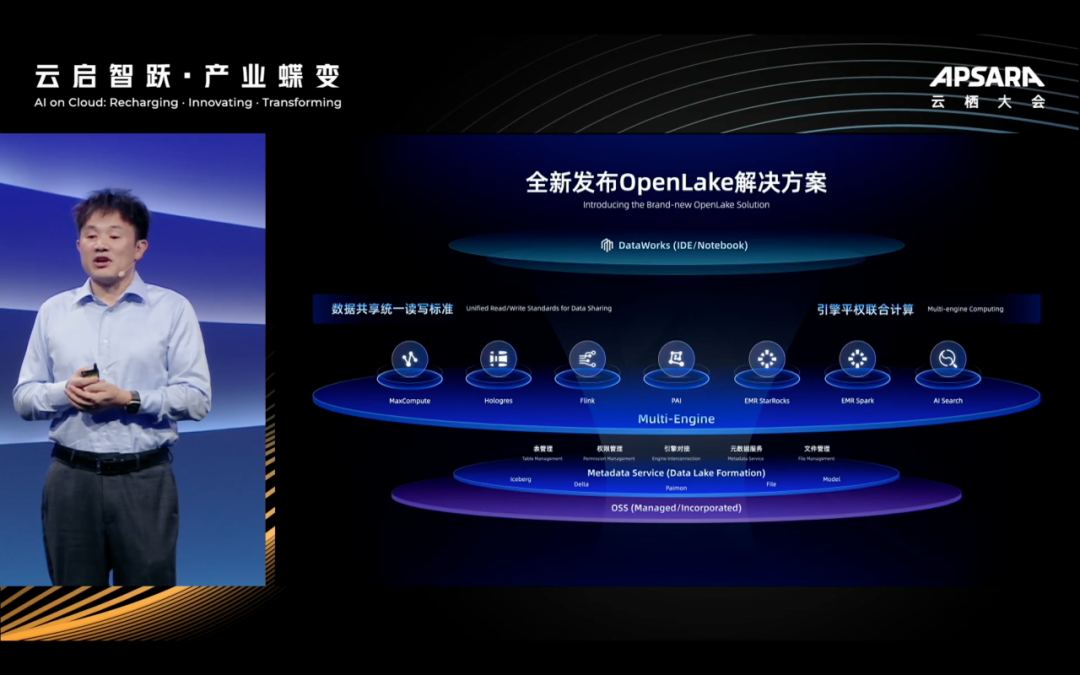Image resolution: width=1080 pixels, height=675 pixels.
Task: Click the "表管理" heading
Action: point(543,449)
